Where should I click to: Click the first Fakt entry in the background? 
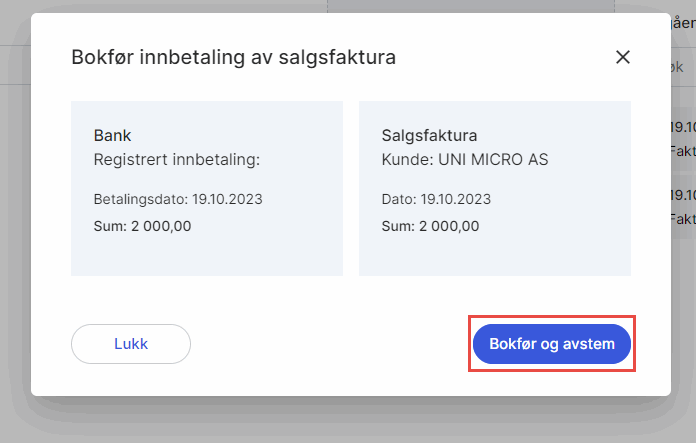682,151
